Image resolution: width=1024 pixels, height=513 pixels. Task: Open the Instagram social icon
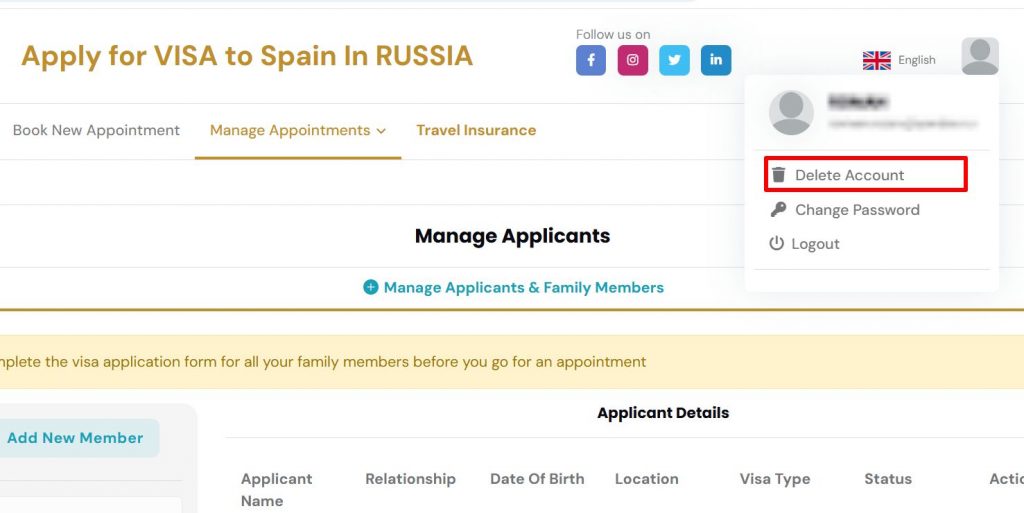tap(632, 60)
